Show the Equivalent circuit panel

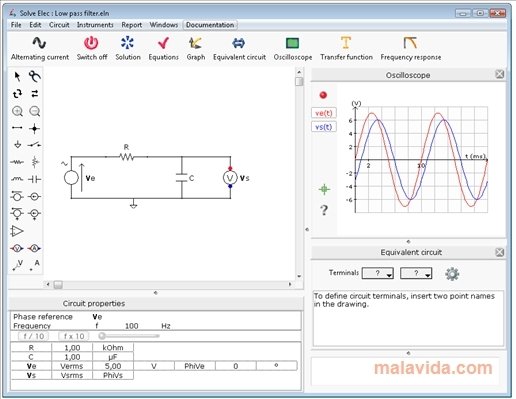(x=239, y=49)
